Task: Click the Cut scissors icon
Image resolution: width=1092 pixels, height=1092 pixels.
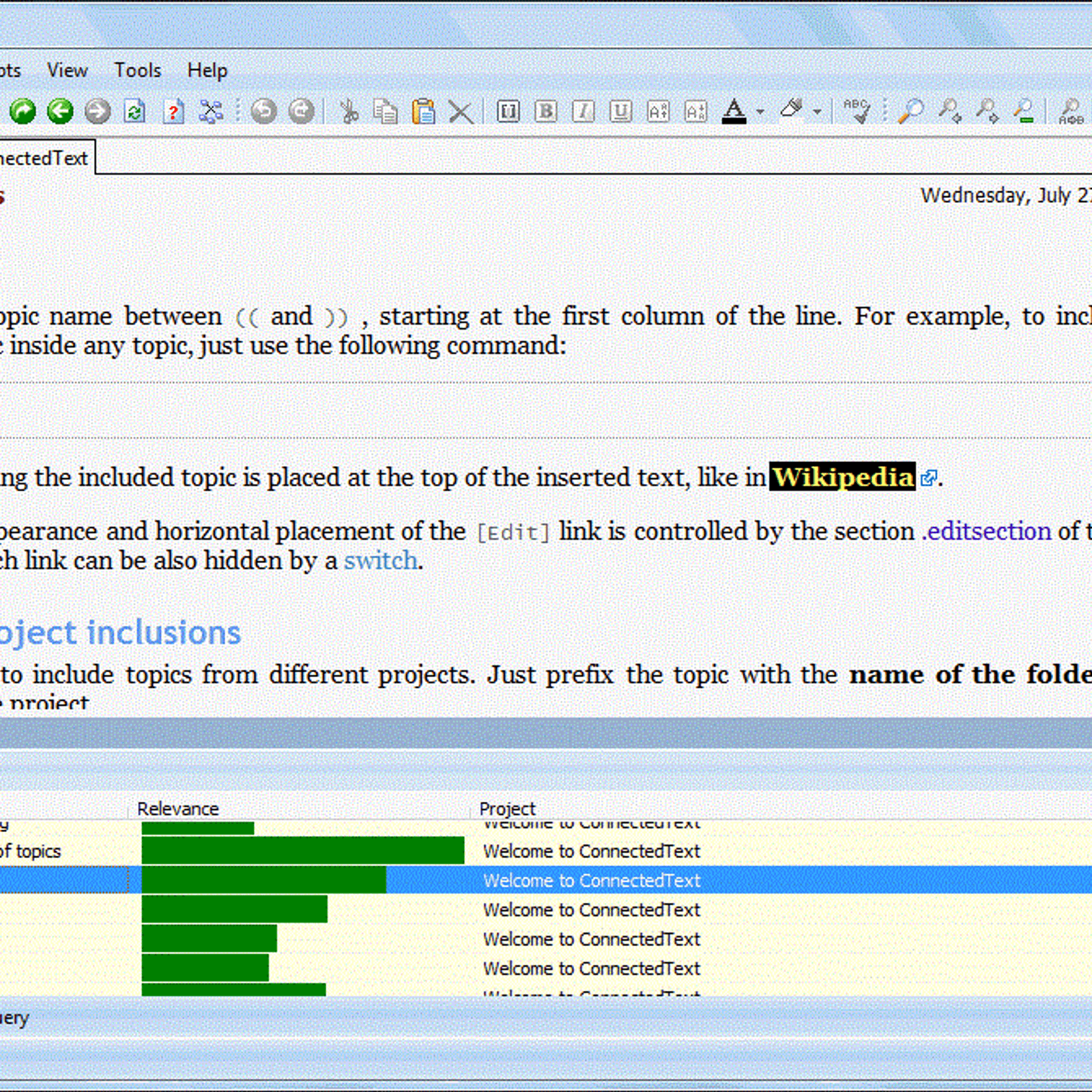Action: pyautogui.click(x=349, y=111)
